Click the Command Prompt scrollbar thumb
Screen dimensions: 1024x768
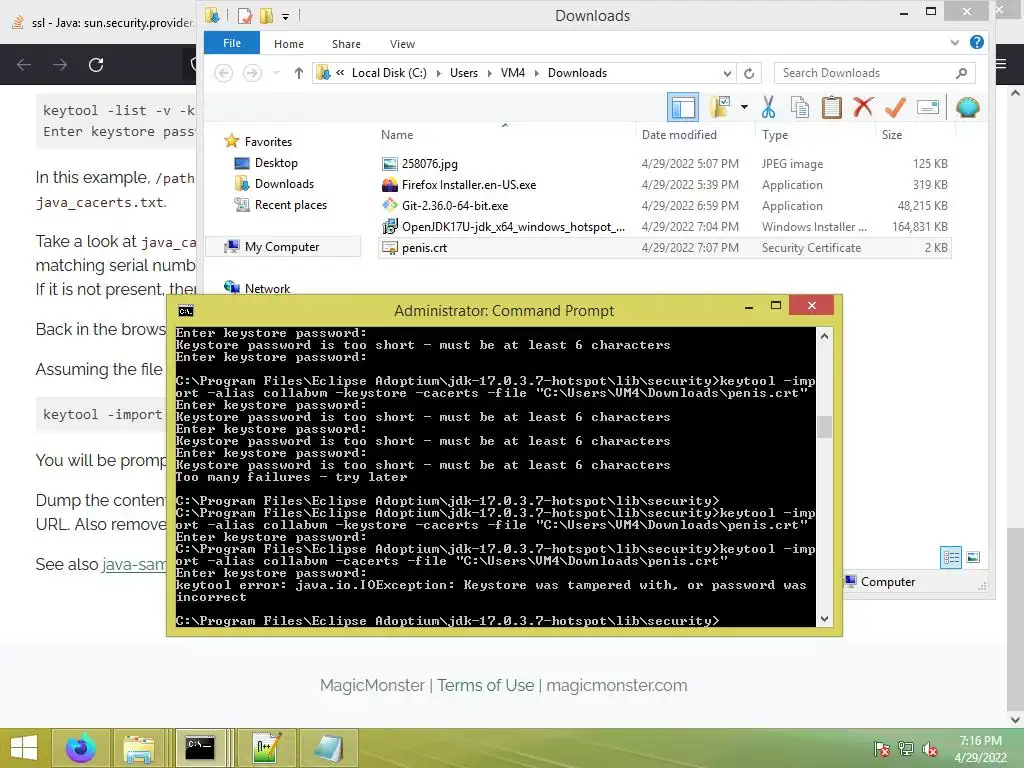tap(824, 427)
